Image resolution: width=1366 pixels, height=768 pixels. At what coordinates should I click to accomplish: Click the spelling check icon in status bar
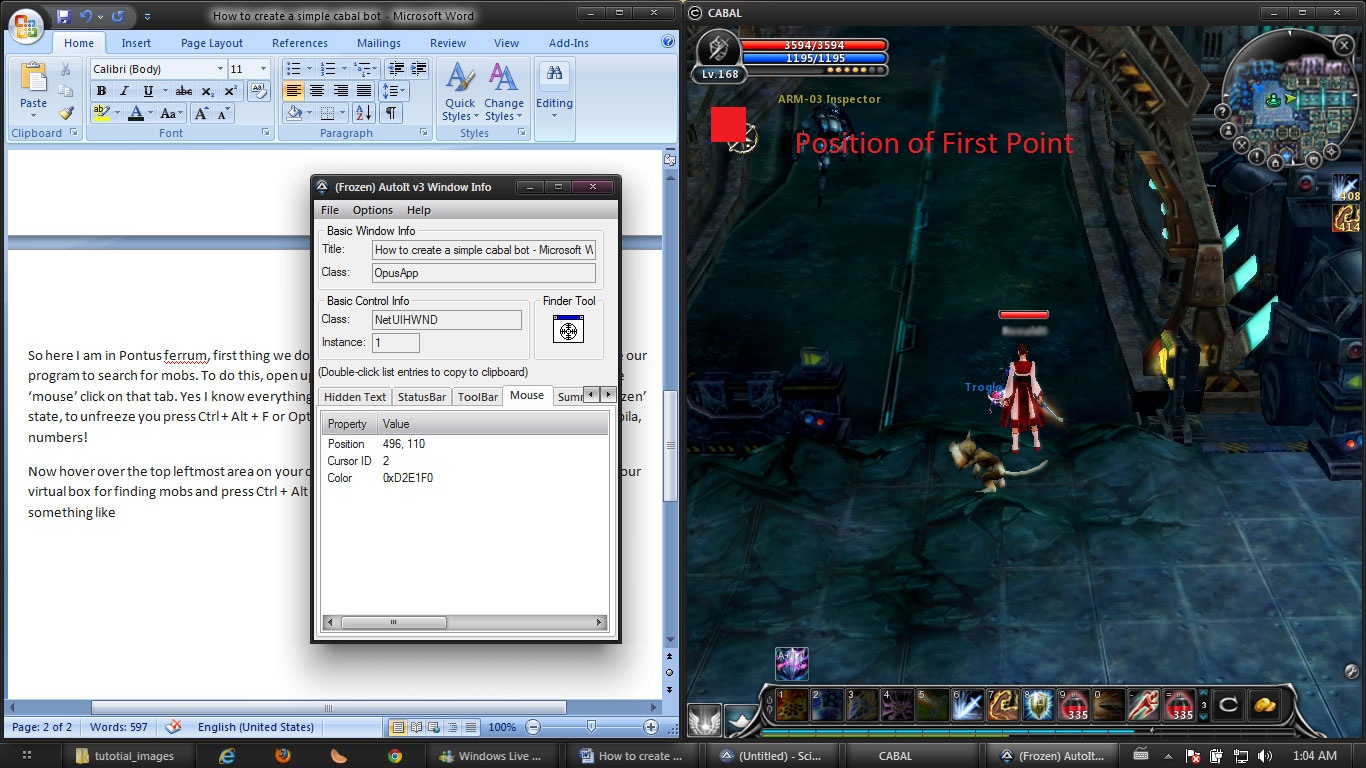pyautogui.click(x=173, y=727)
